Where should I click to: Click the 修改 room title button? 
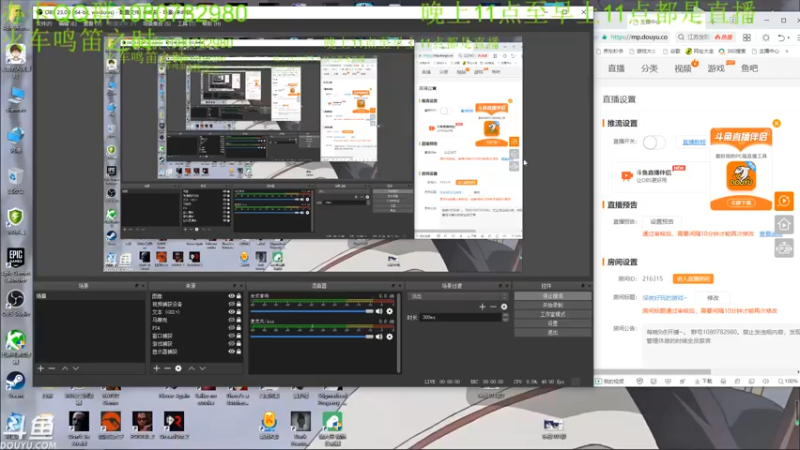tap(713, 297)
